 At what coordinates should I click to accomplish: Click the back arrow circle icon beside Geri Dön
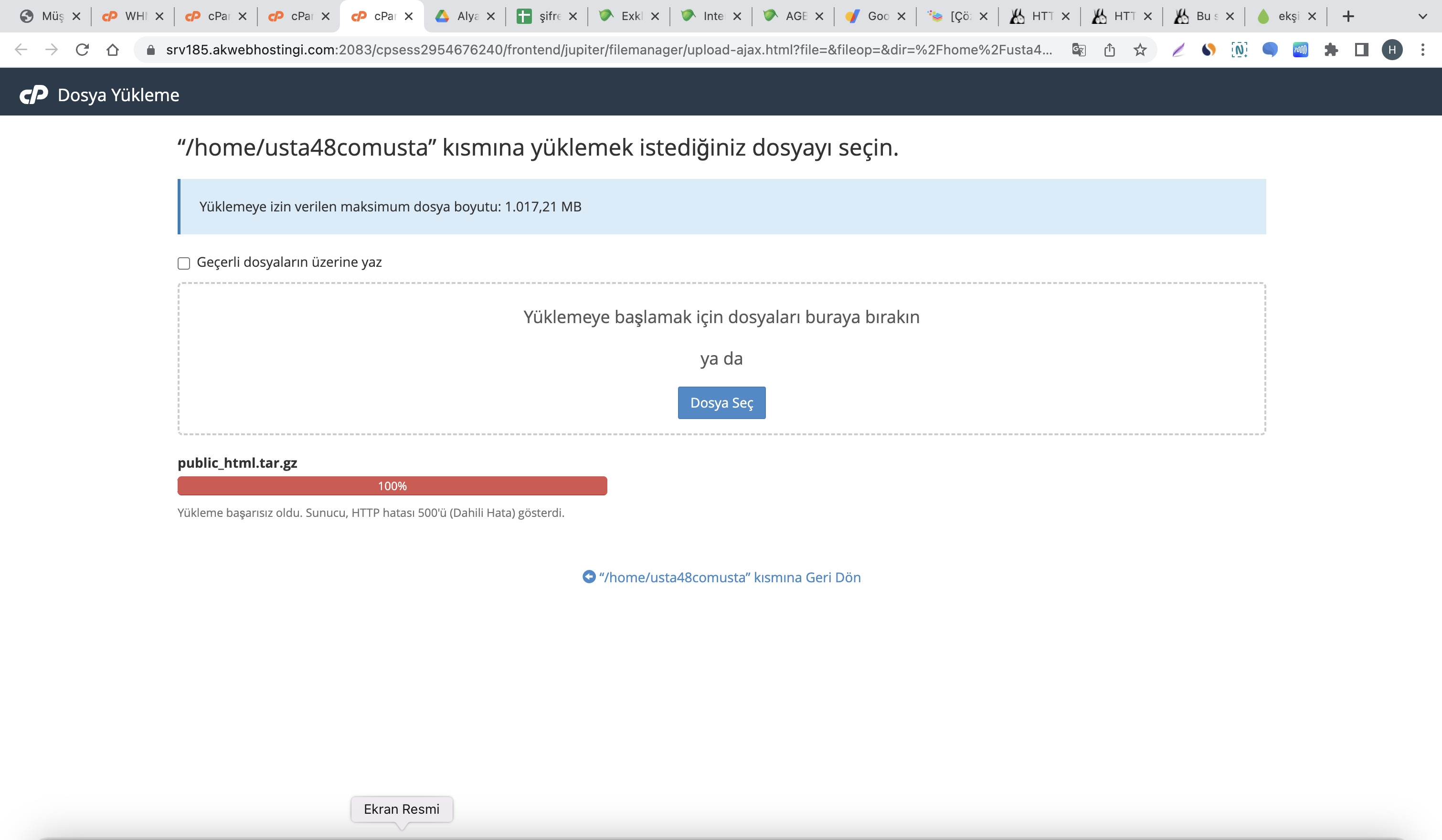(x=589, y=577)
